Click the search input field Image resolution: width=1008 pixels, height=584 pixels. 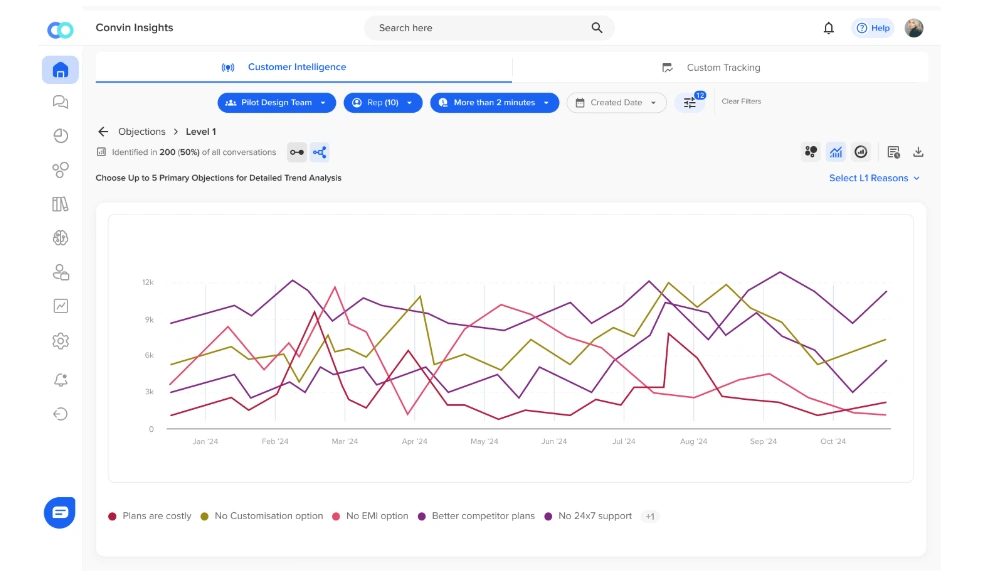(x=480, y=28)
